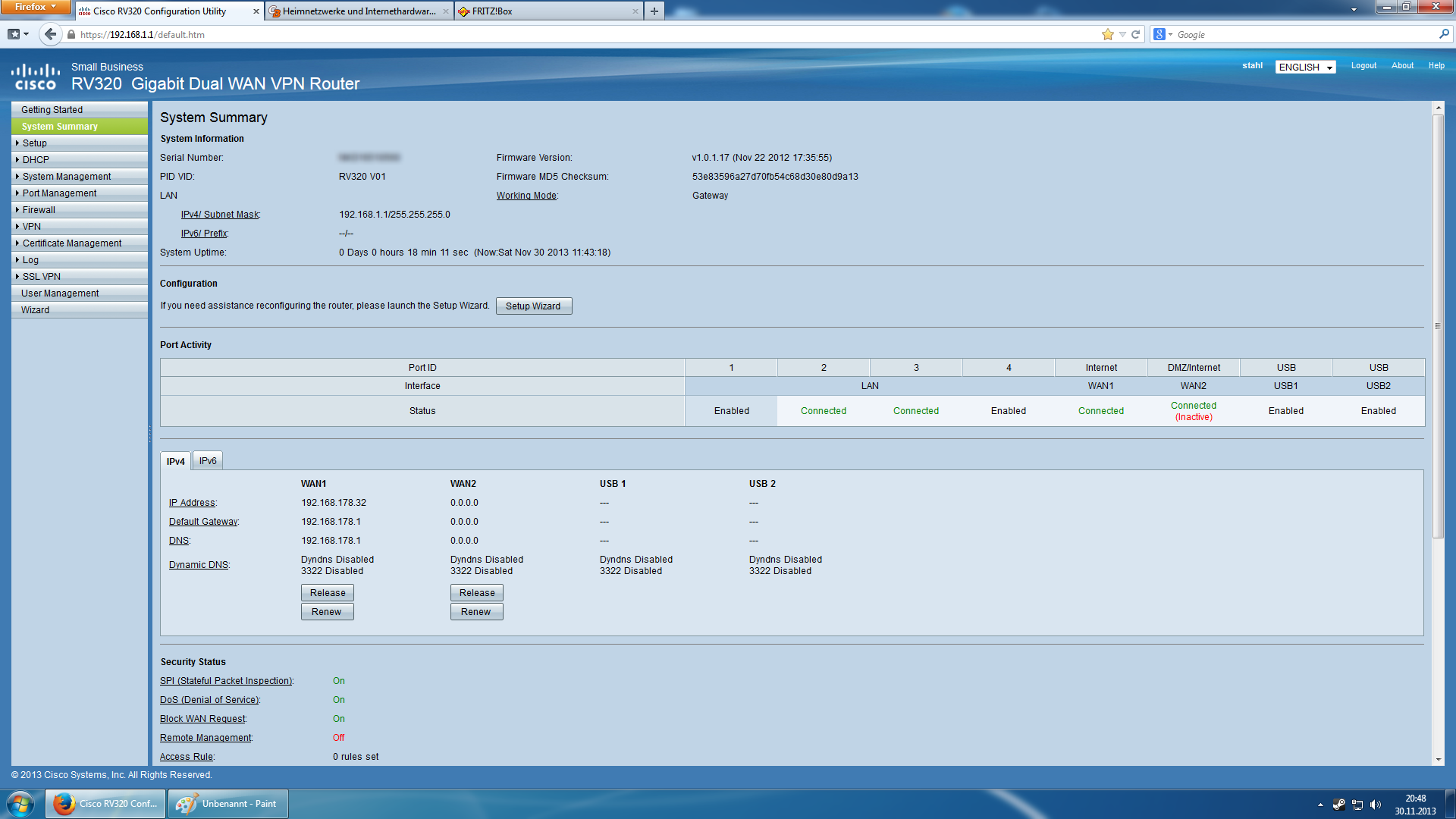Image resolution: width=1456 pixels, height=819 pixels.
Task: Click the Google search magnifier icon
Action: pos(1444,34)
